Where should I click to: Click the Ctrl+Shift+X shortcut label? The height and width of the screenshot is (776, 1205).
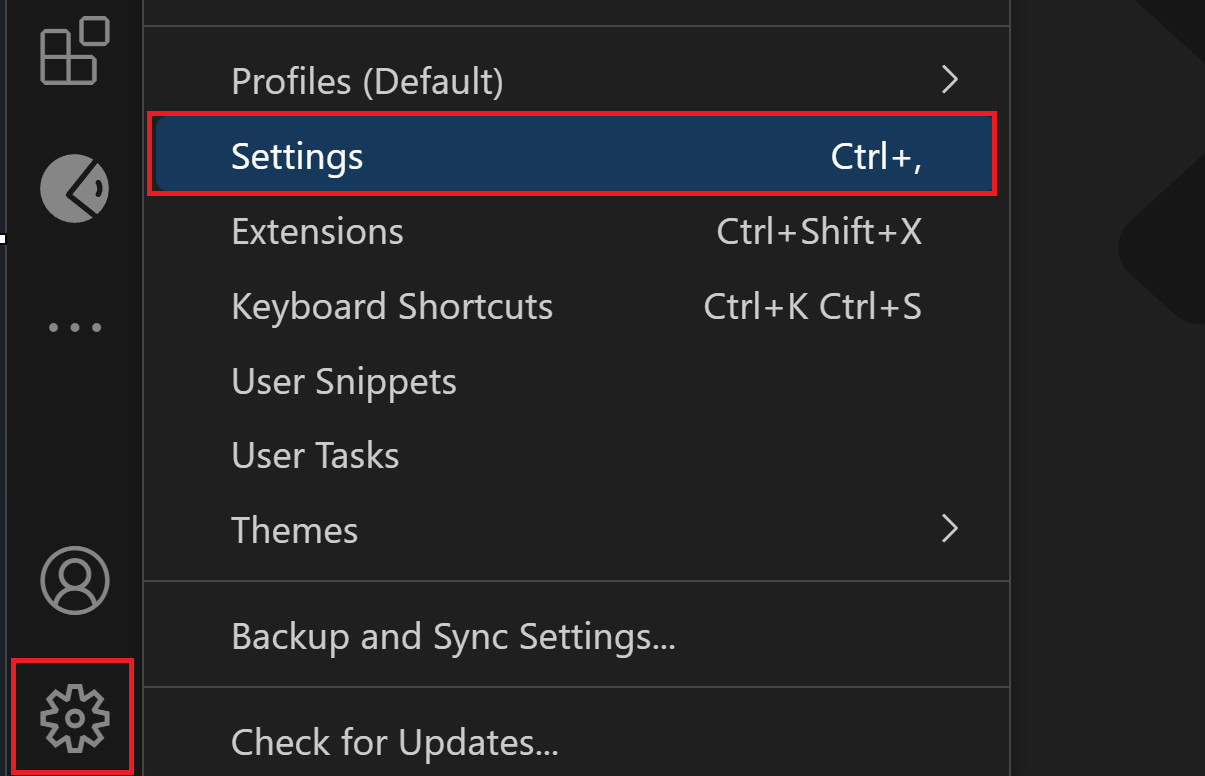click(819, 232)
